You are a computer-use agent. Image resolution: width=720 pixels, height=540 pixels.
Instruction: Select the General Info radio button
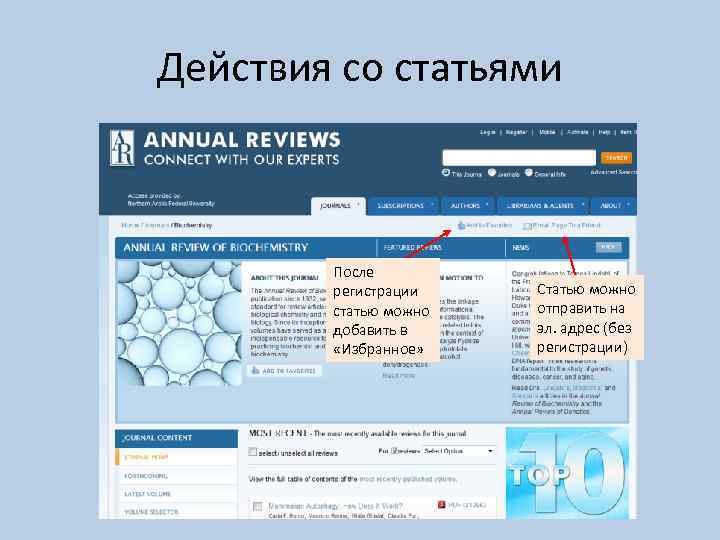click(529, 173)
